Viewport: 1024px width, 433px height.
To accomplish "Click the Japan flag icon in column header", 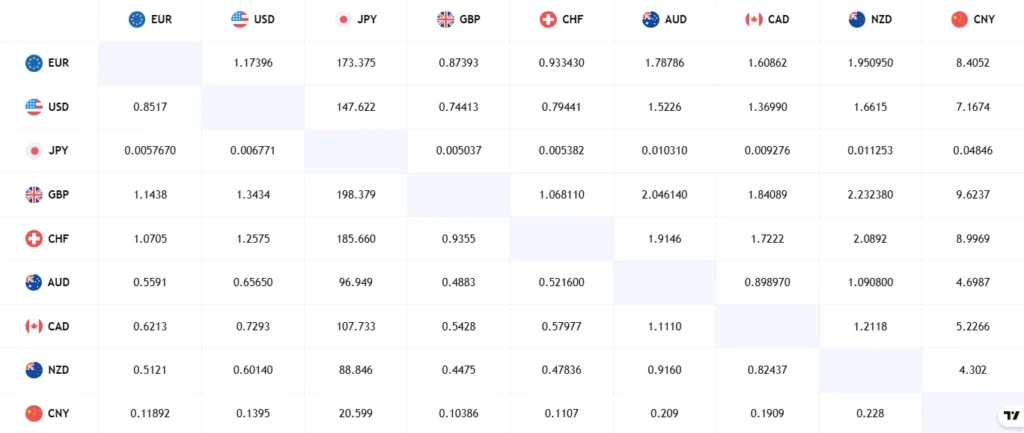I will [x=343, y=19].
